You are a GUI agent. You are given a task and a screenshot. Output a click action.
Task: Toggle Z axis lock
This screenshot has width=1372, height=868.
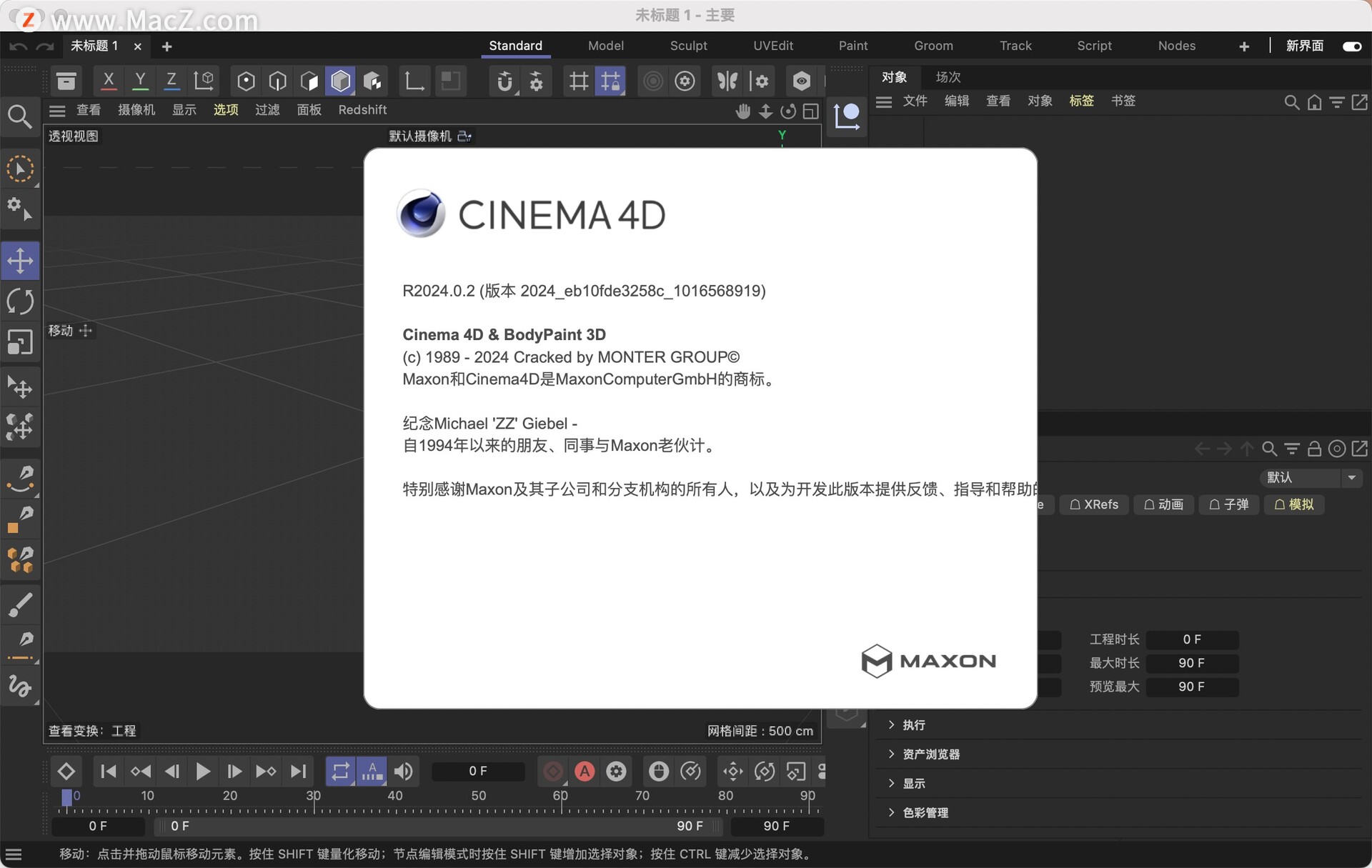pos(171,81)
